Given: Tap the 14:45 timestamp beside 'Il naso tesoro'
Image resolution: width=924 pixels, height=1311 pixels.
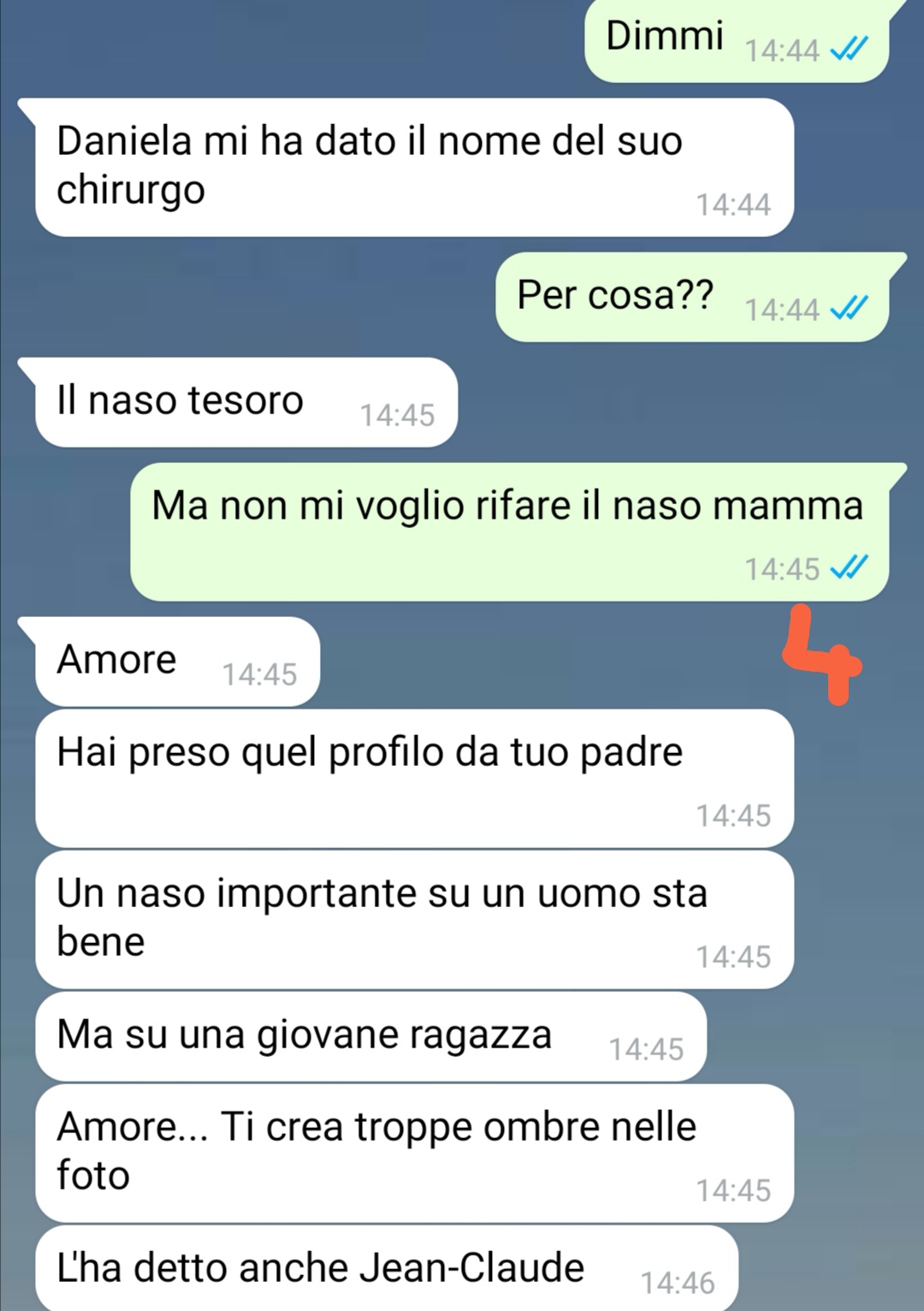Looking at the screenshot, I should (x=397, y=415).
